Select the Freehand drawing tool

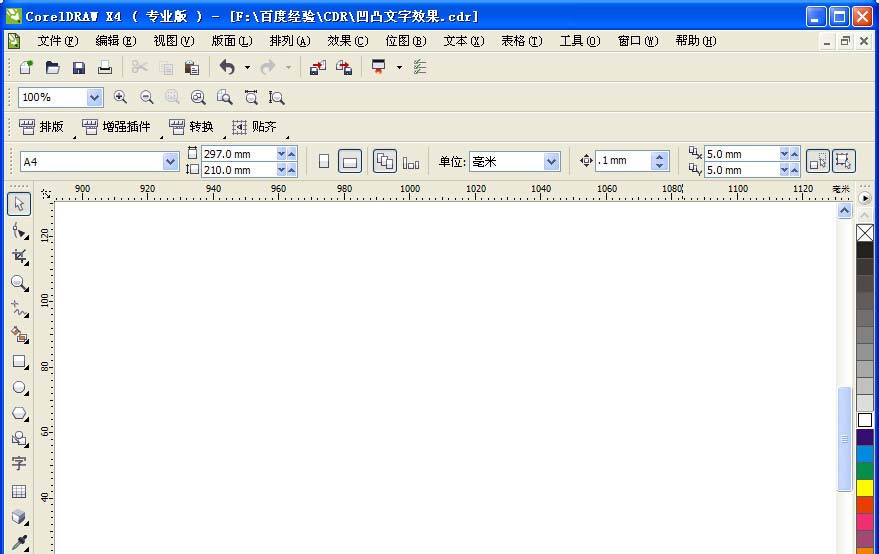[x=19, y=308]
